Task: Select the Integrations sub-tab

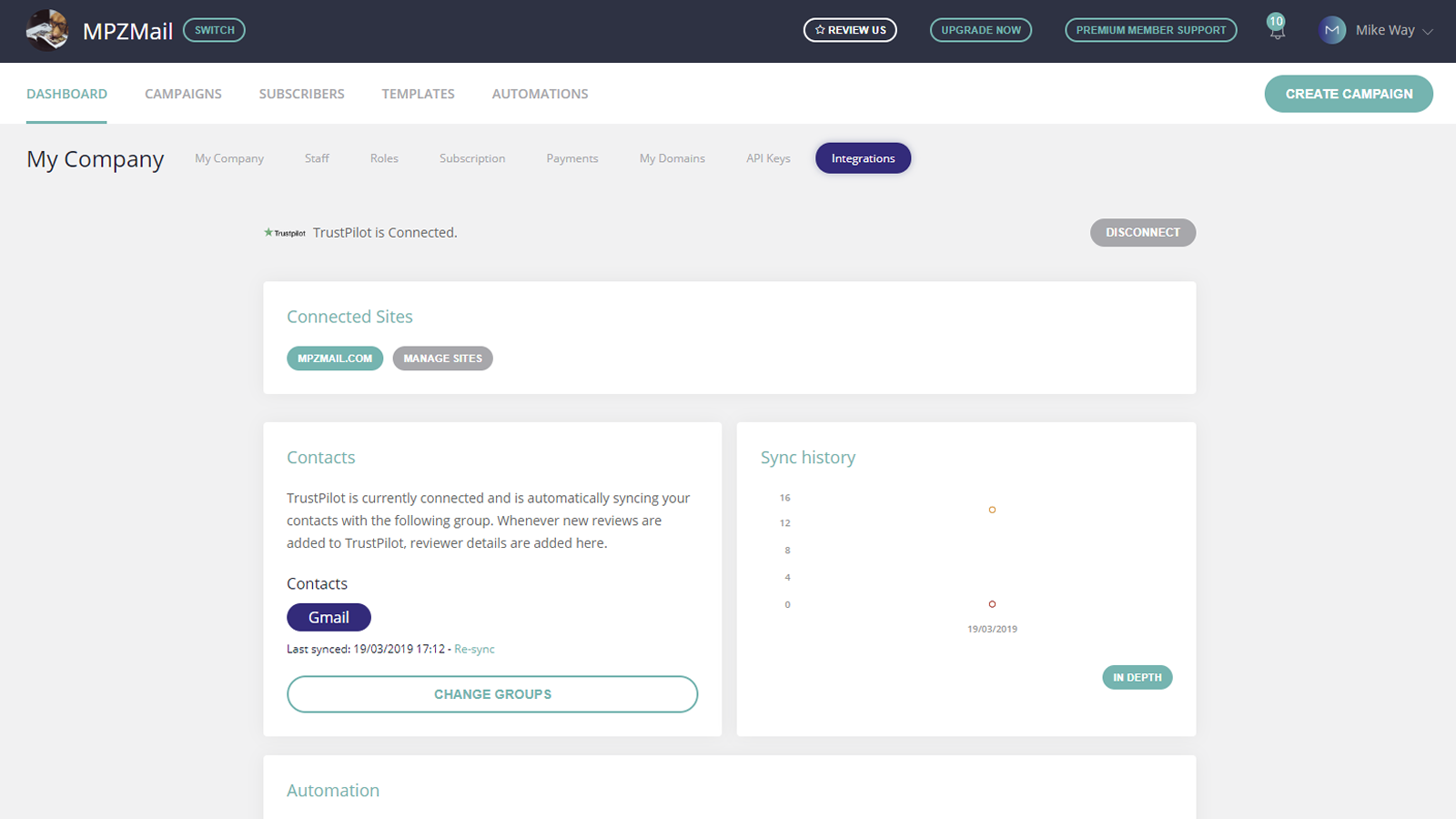Action: [x=863, y=158]
